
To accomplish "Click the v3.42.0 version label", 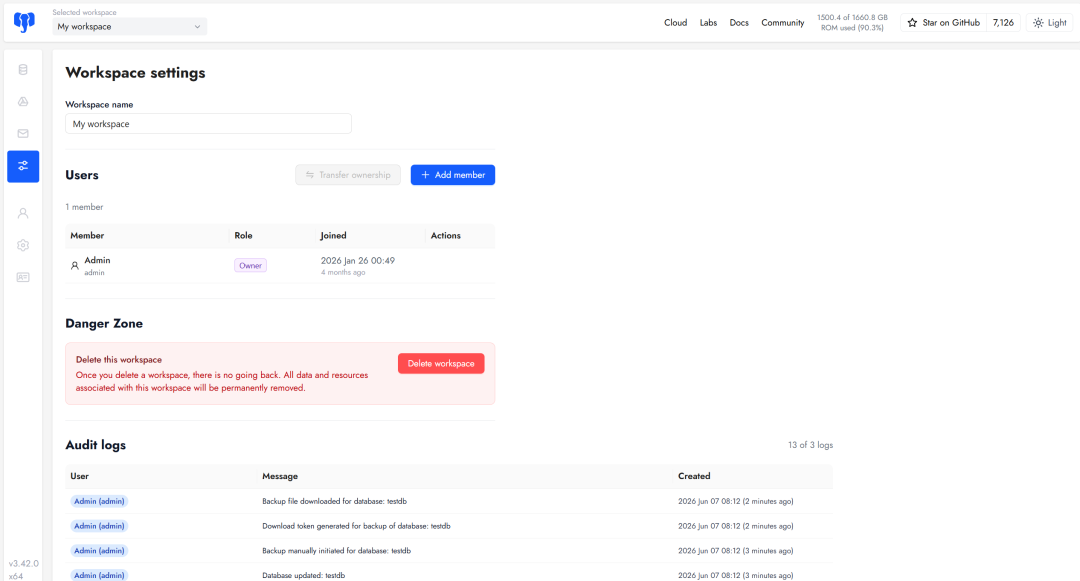I will coord(23,564).
